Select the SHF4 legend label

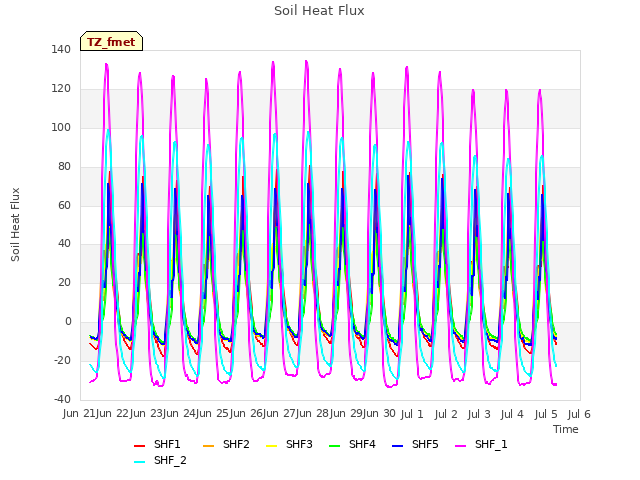tap(362, 444)
